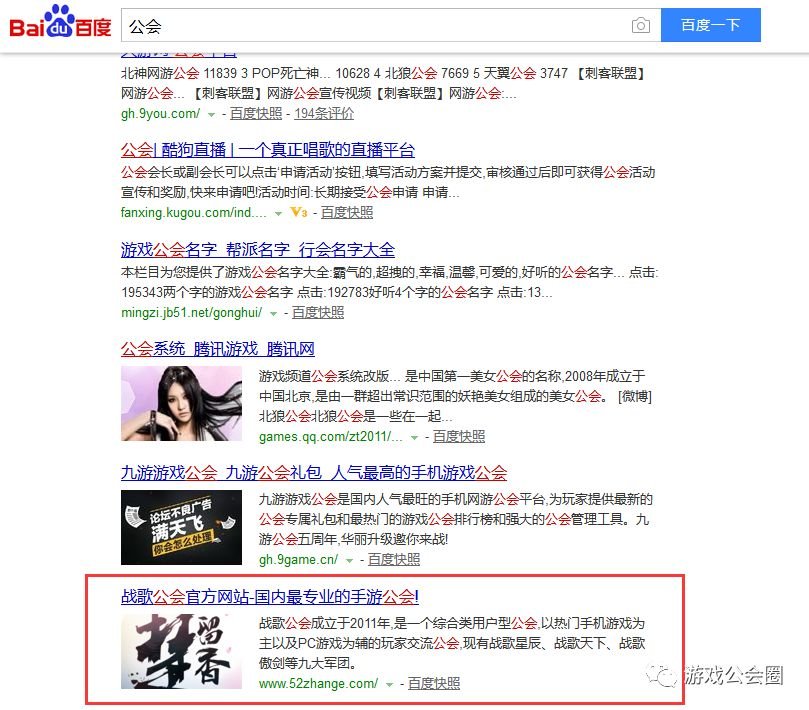Open the 九游戏公会礼包 result title

click(x=311, y=472)
